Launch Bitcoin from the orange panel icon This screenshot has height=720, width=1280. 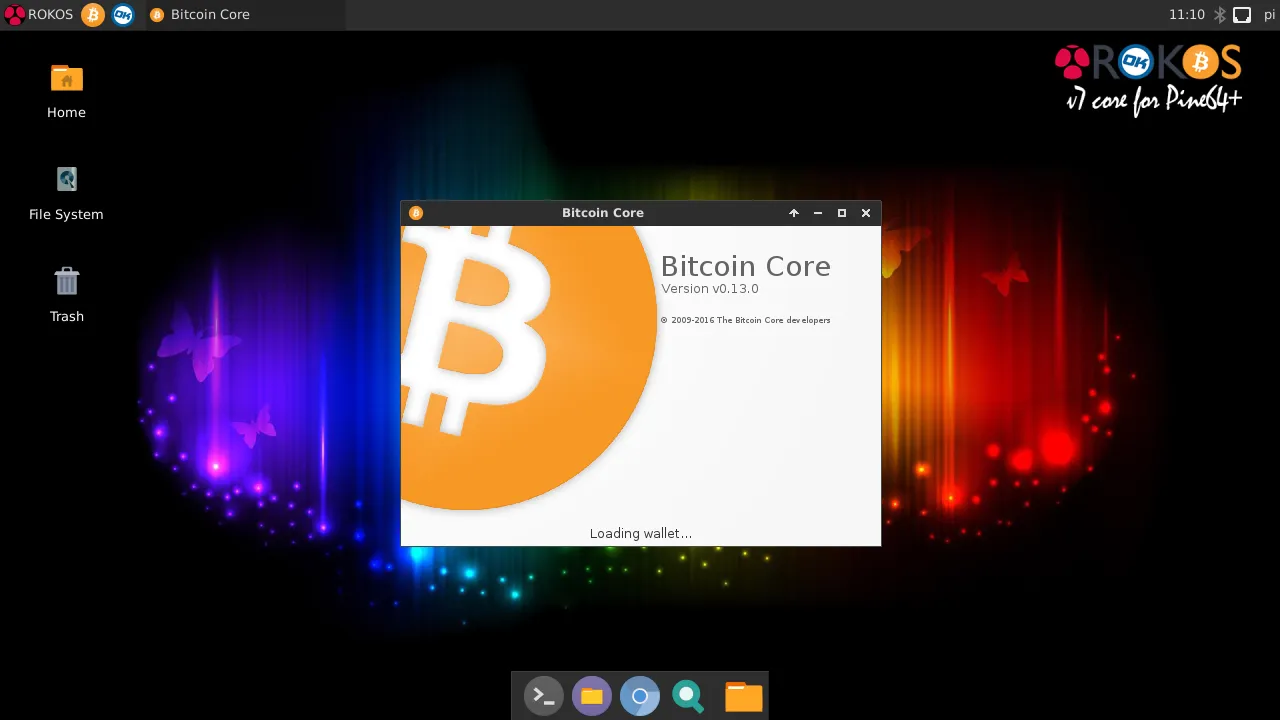pos(93,14)
